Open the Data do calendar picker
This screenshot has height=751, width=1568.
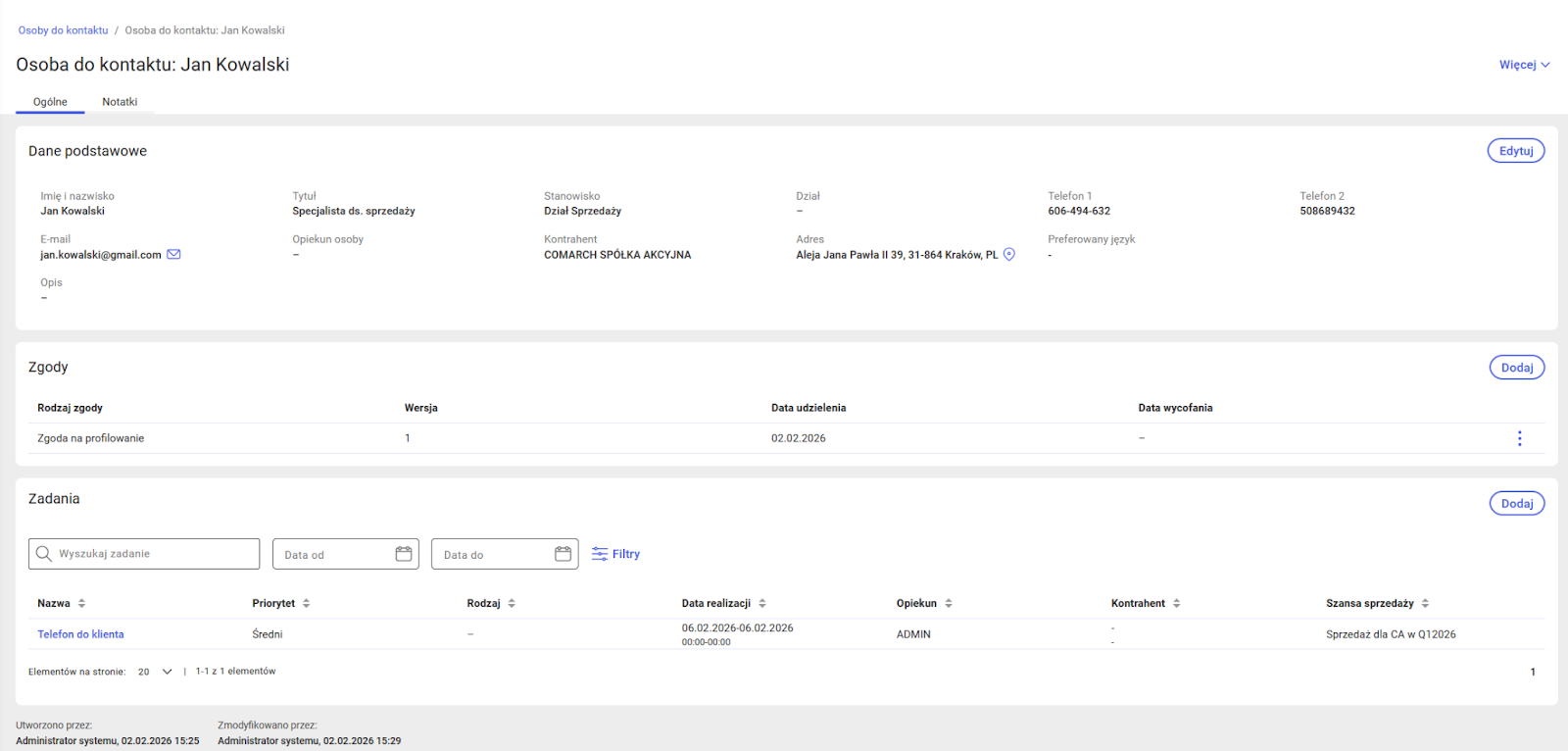click(563, 554)
